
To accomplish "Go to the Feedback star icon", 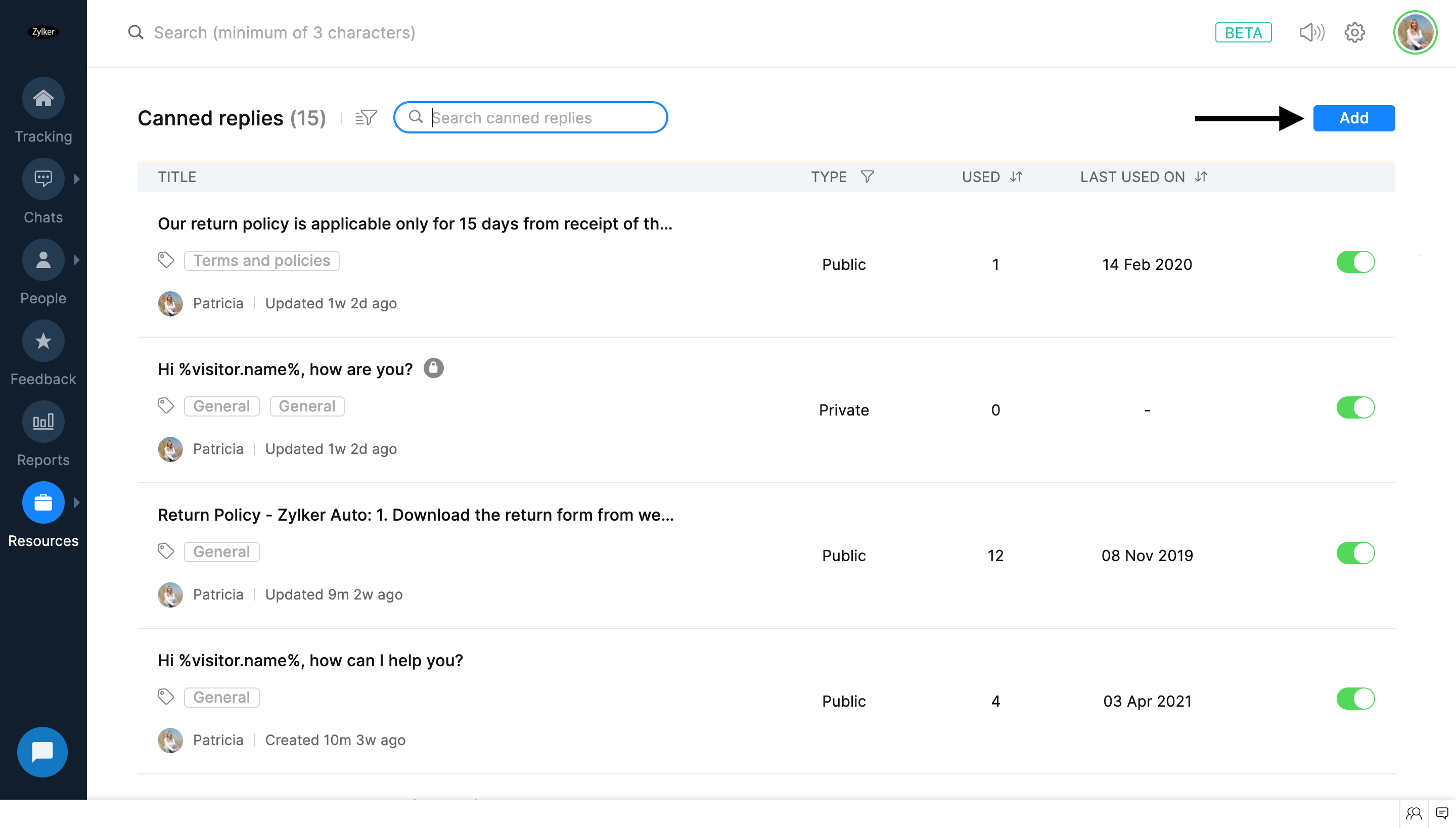I will tap(43, 341).
